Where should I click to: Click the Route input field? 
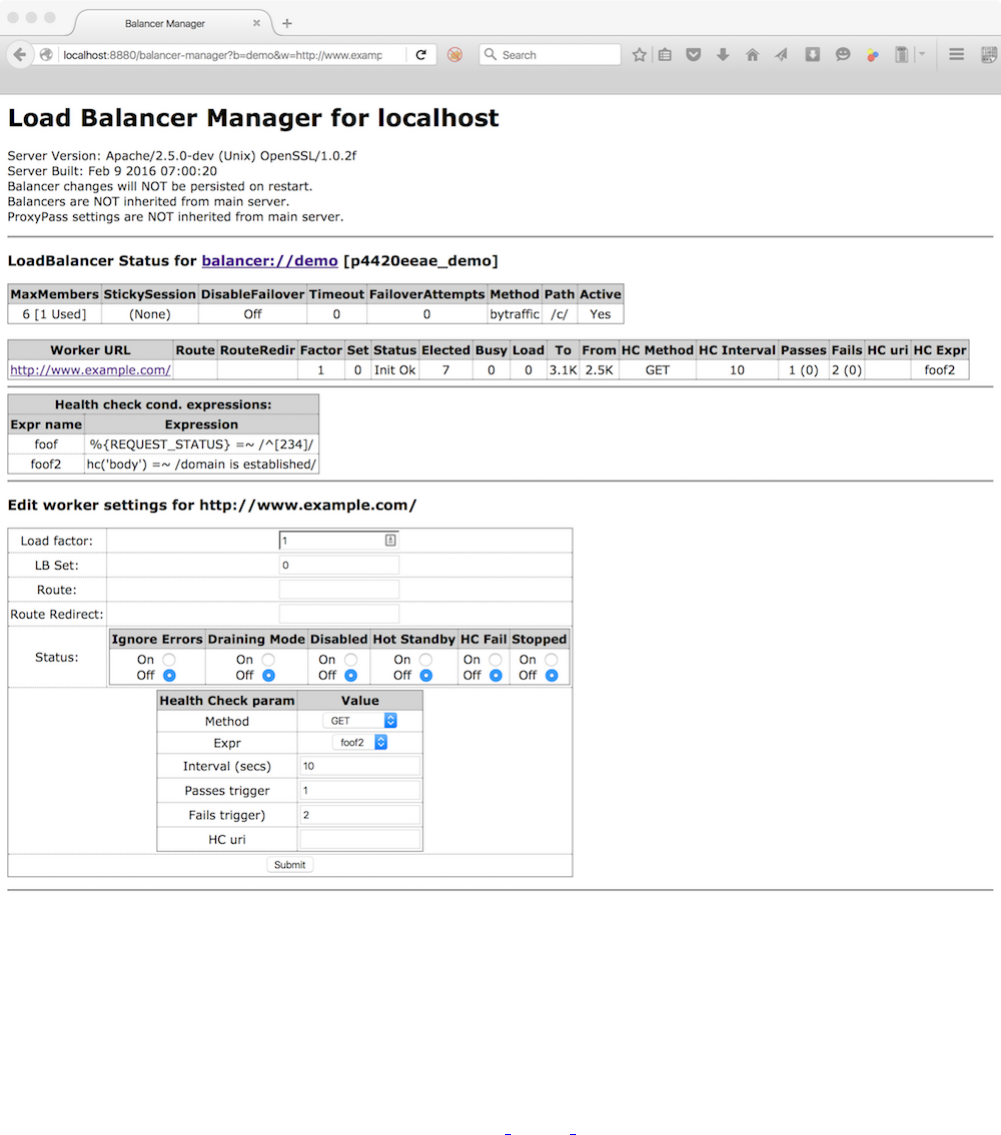339,590
